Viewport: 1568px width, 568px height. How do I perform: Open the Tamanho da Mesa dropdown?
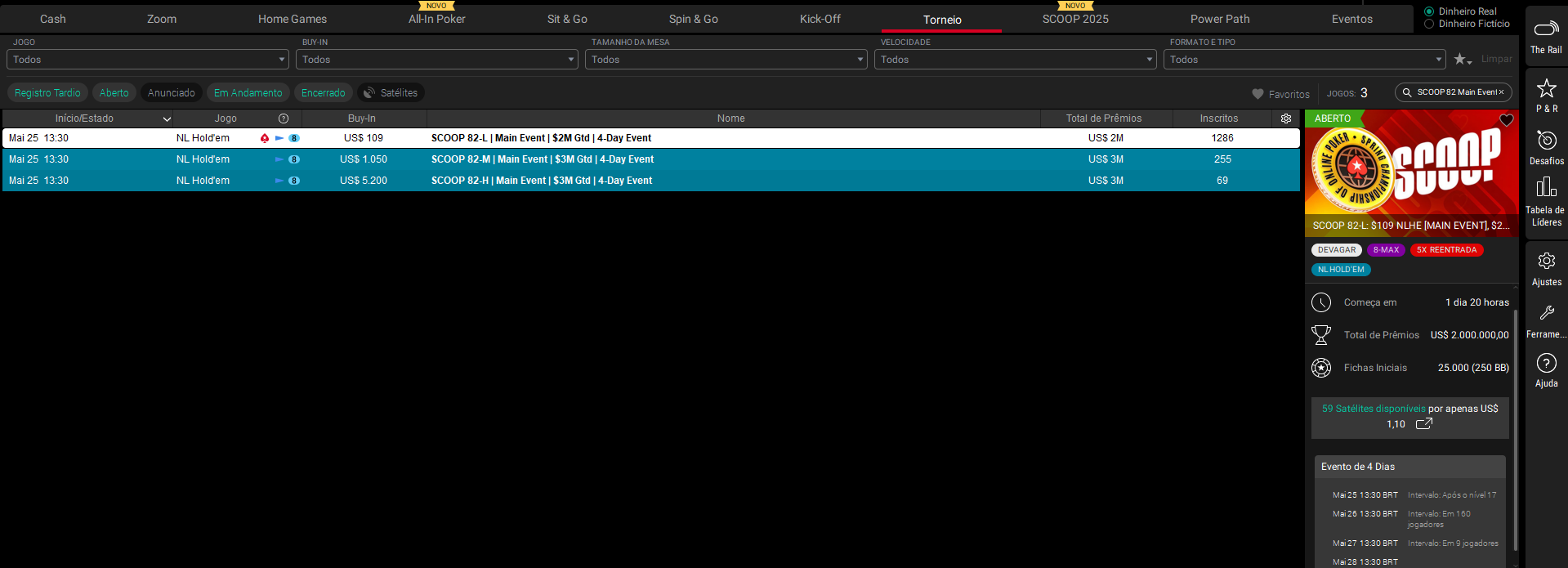[726, 60]
